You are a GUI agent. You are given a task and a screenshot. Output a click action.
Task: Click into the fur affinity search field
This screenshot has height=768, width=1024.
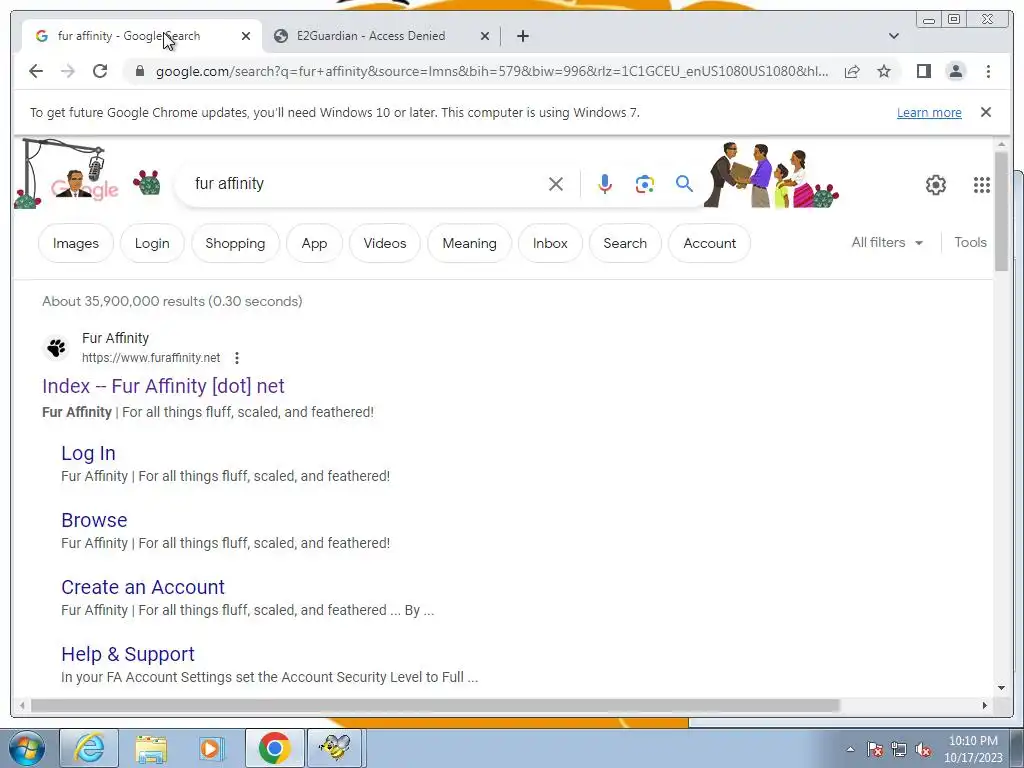pyautogui.click(x=366, y=184)
